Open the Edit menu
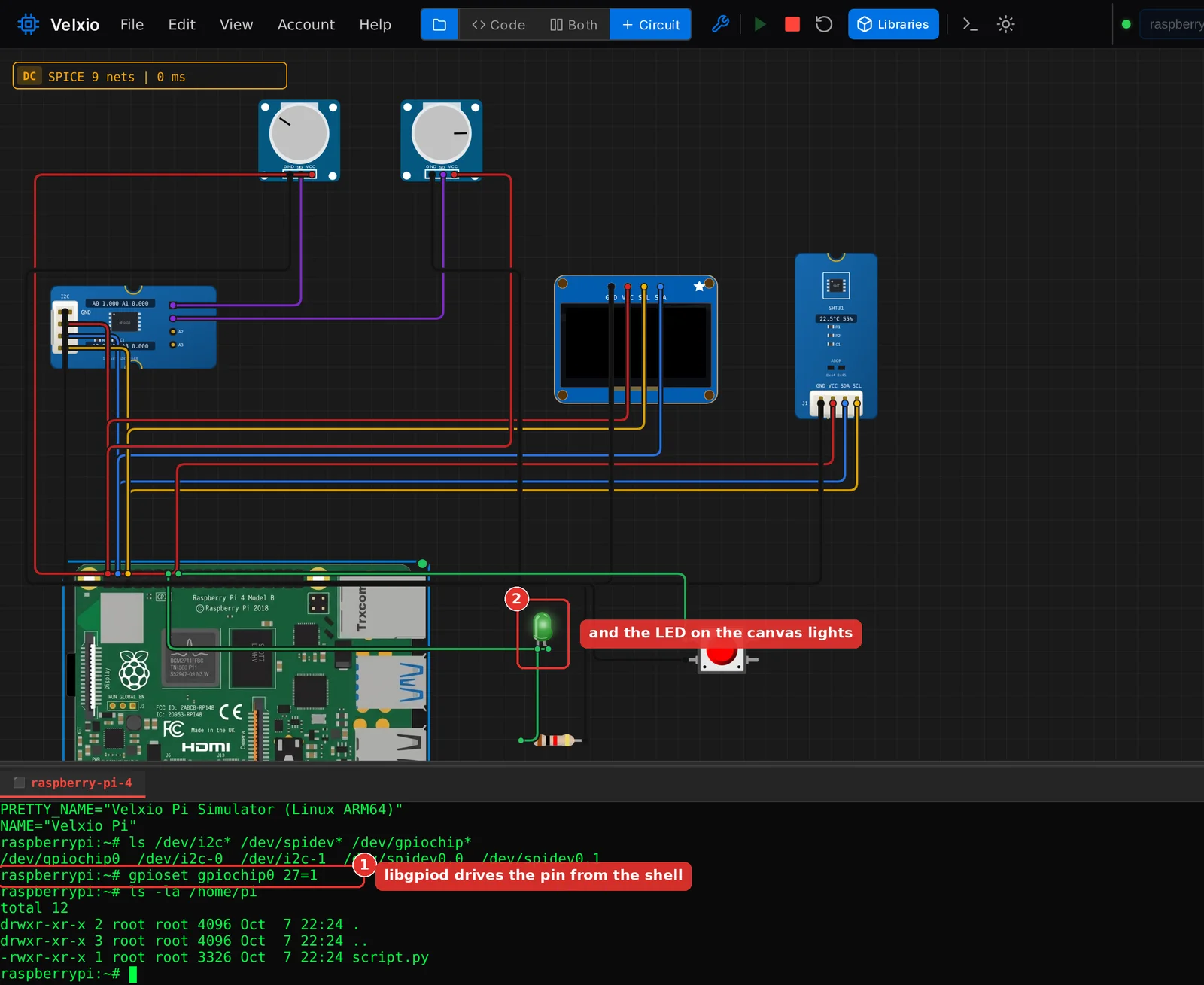The height and width of the screenshot is (985, 1204). tap(181, 24)
